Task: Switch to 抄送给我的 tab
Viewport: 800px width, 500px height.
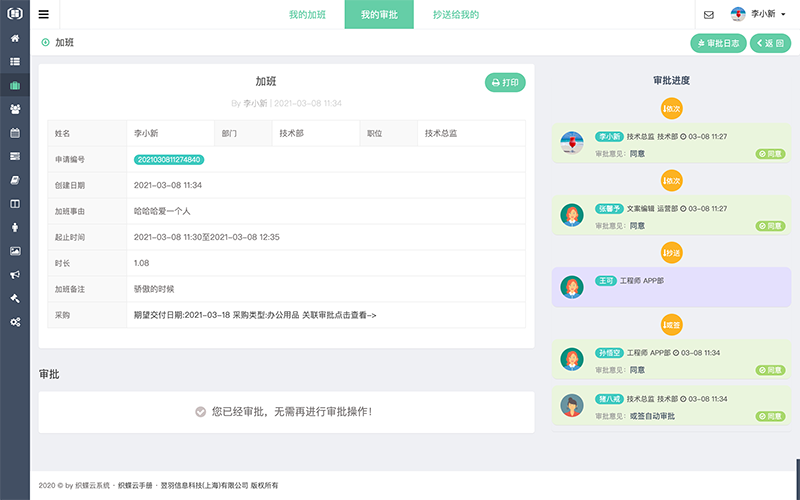Action: click(x=456, y=14)
